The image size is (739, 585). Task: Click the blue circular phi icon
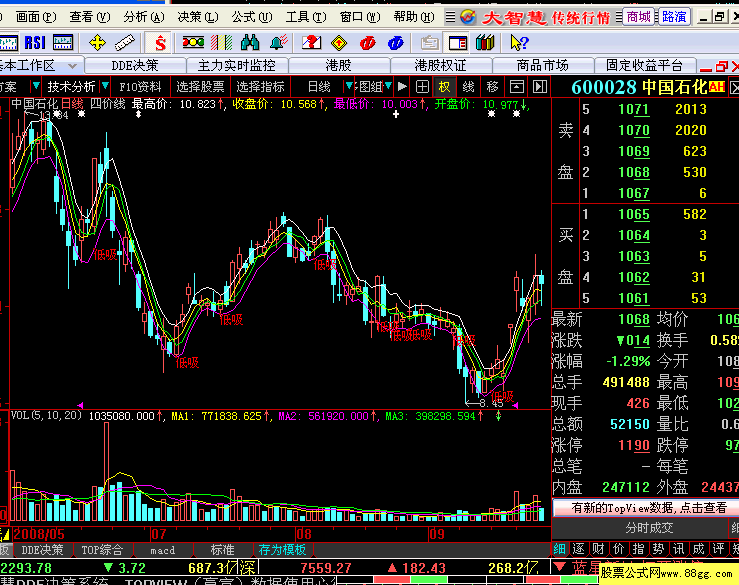click(395, 43)
